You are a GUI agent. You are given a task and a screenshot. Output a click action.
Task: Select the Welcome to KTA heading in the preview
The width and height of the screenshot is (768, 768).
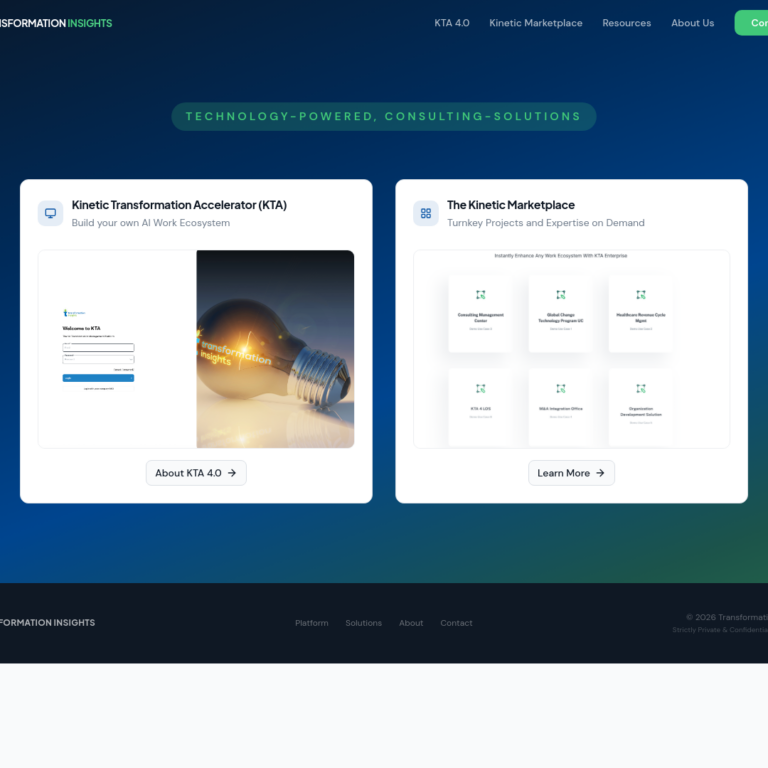81,328
